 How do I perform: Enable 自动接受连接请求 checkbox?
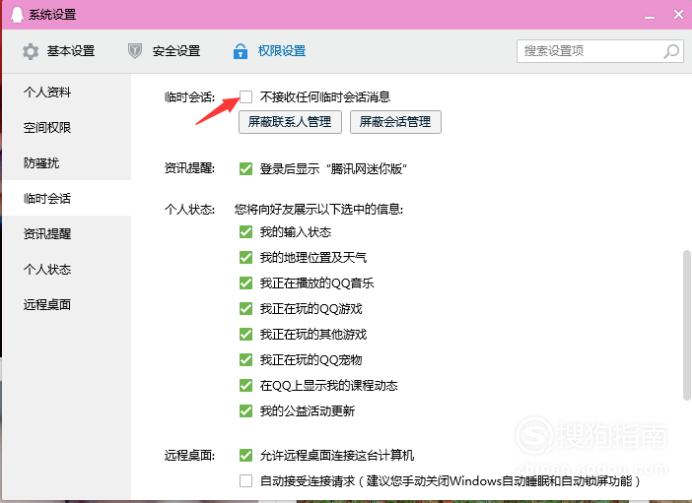pyautogui.click(x=246, y=480)
